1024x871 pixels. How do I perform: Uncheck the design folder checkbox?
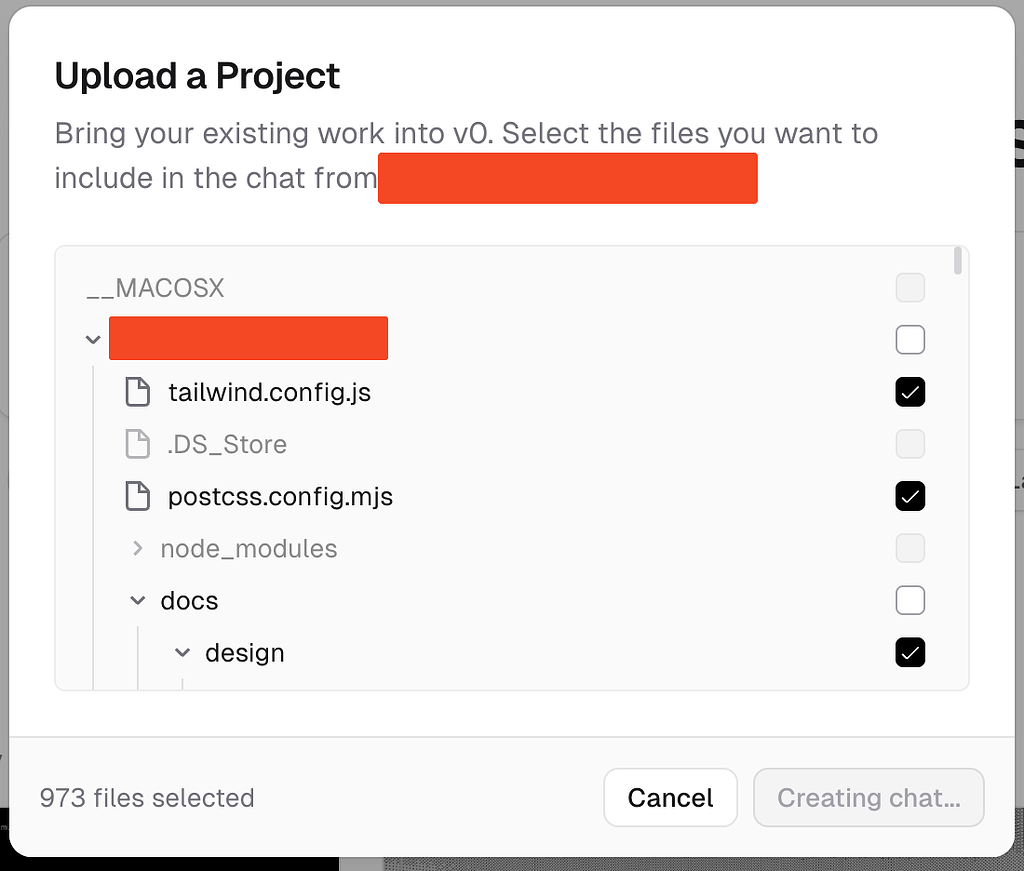[x=910, y=652]
